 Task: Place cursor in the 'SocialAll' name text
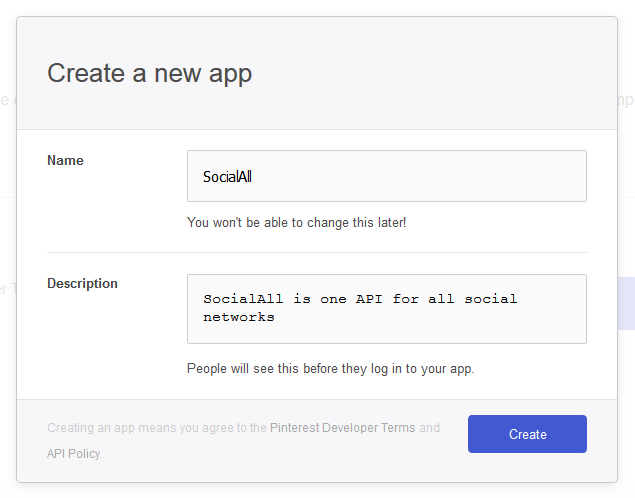click(227, 177)
